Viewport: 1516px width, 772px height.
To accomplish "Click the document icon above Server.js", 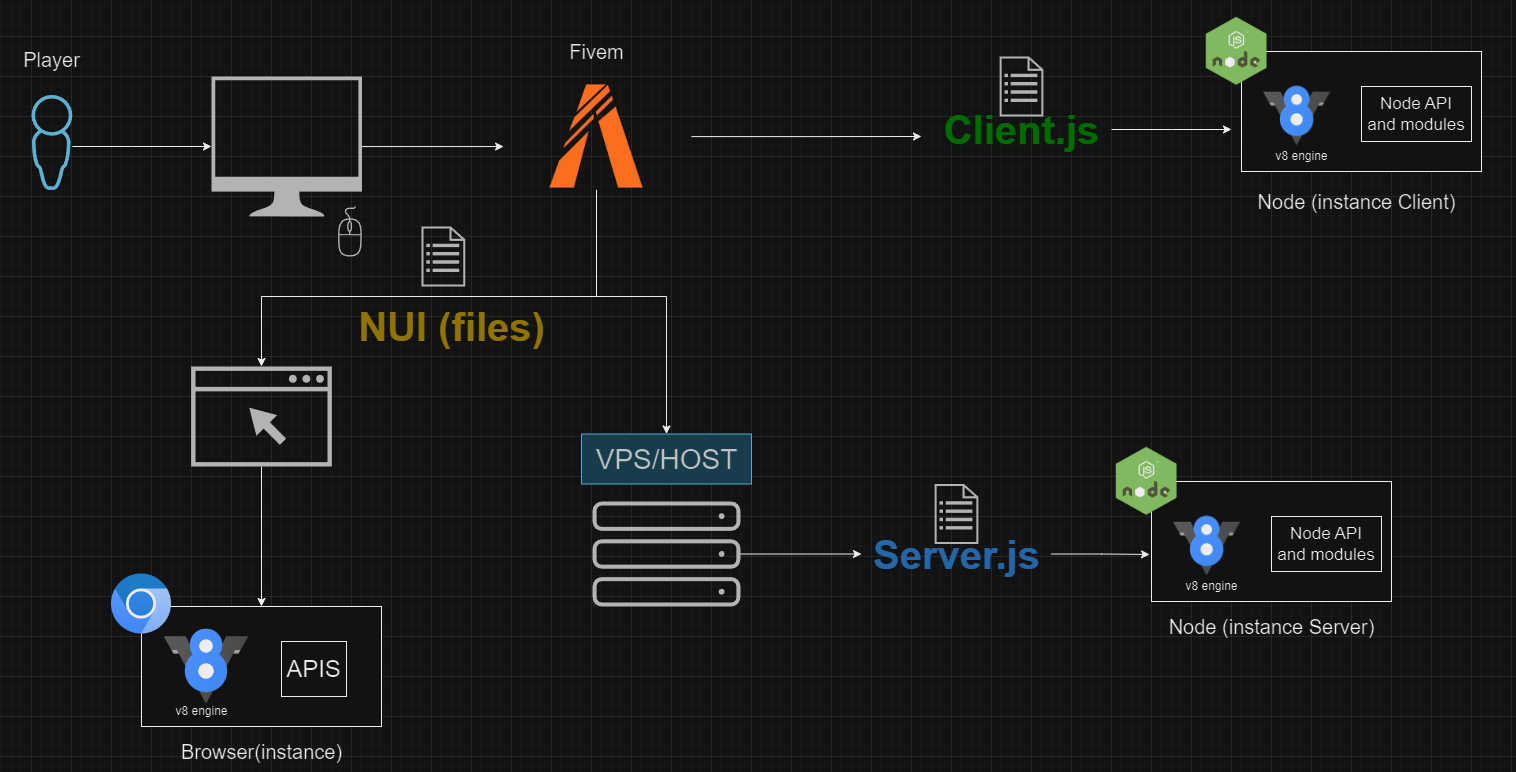I will 955,513.
